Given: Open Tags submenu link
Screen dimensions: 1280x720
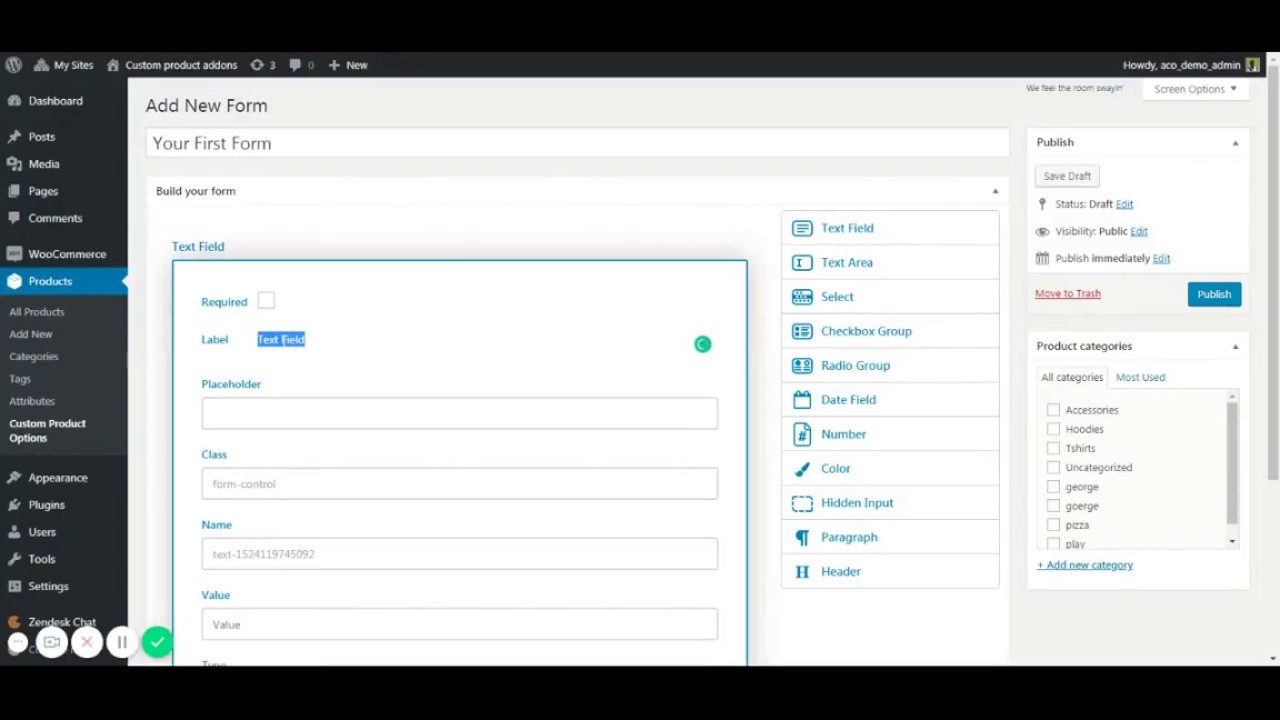Looking at the screenshot, I should point(20,379).
